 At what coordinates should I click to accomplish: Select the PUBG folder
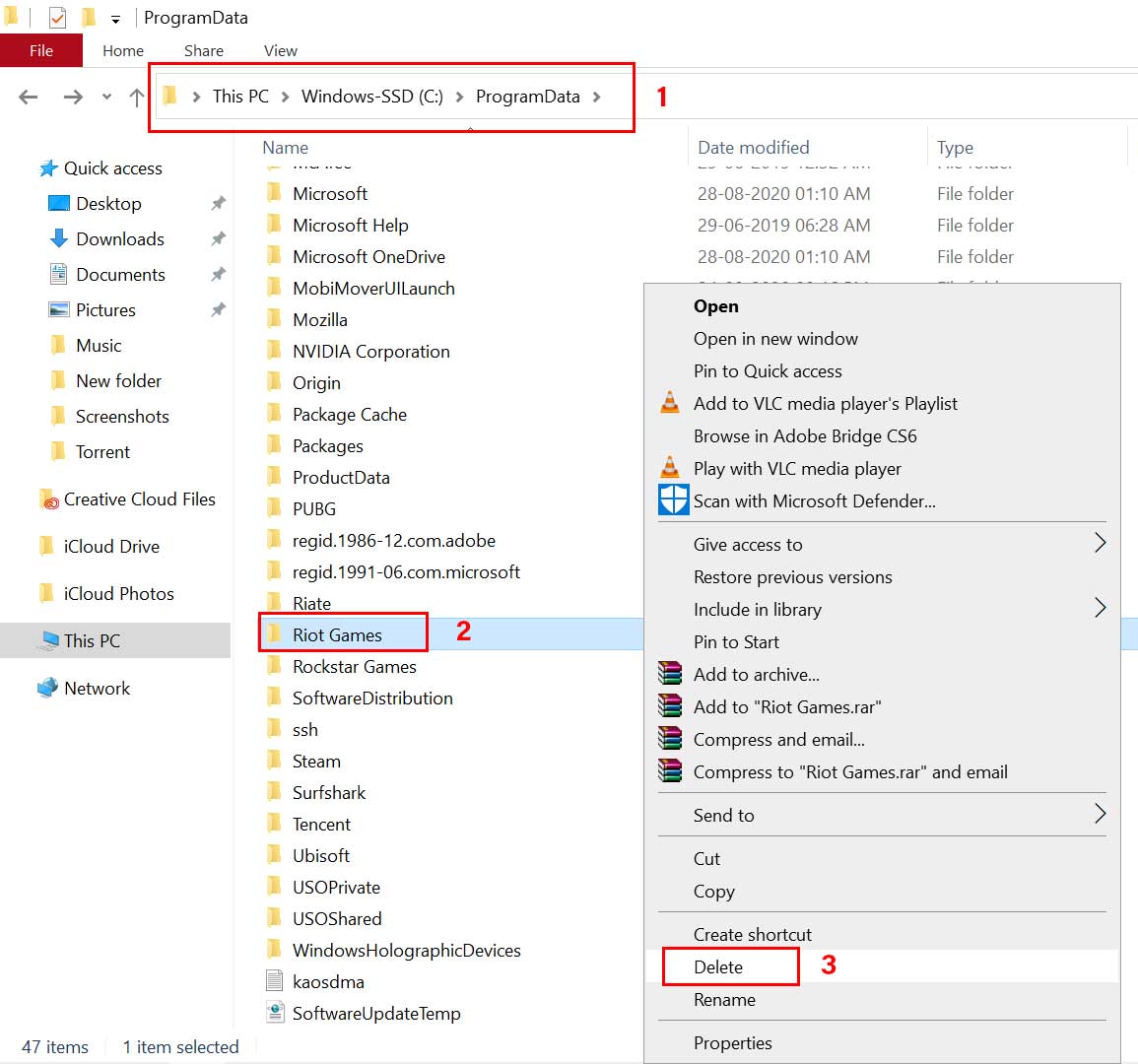tap(314, 508)
